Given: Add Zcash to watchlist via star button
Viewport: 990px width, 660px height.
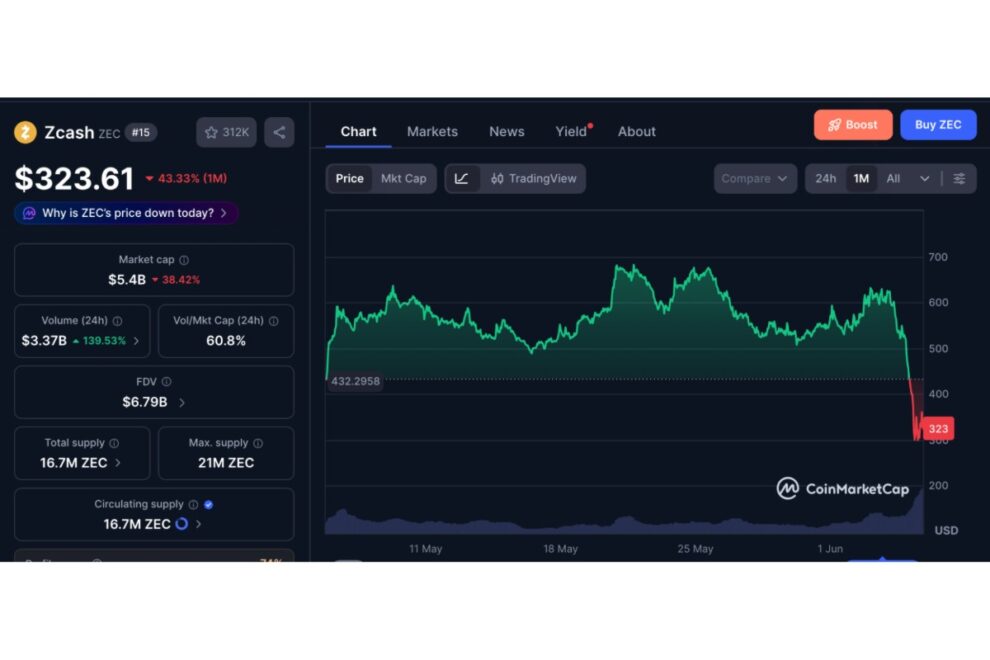Looking at the screenshot, I should click(x=226, y=132).
